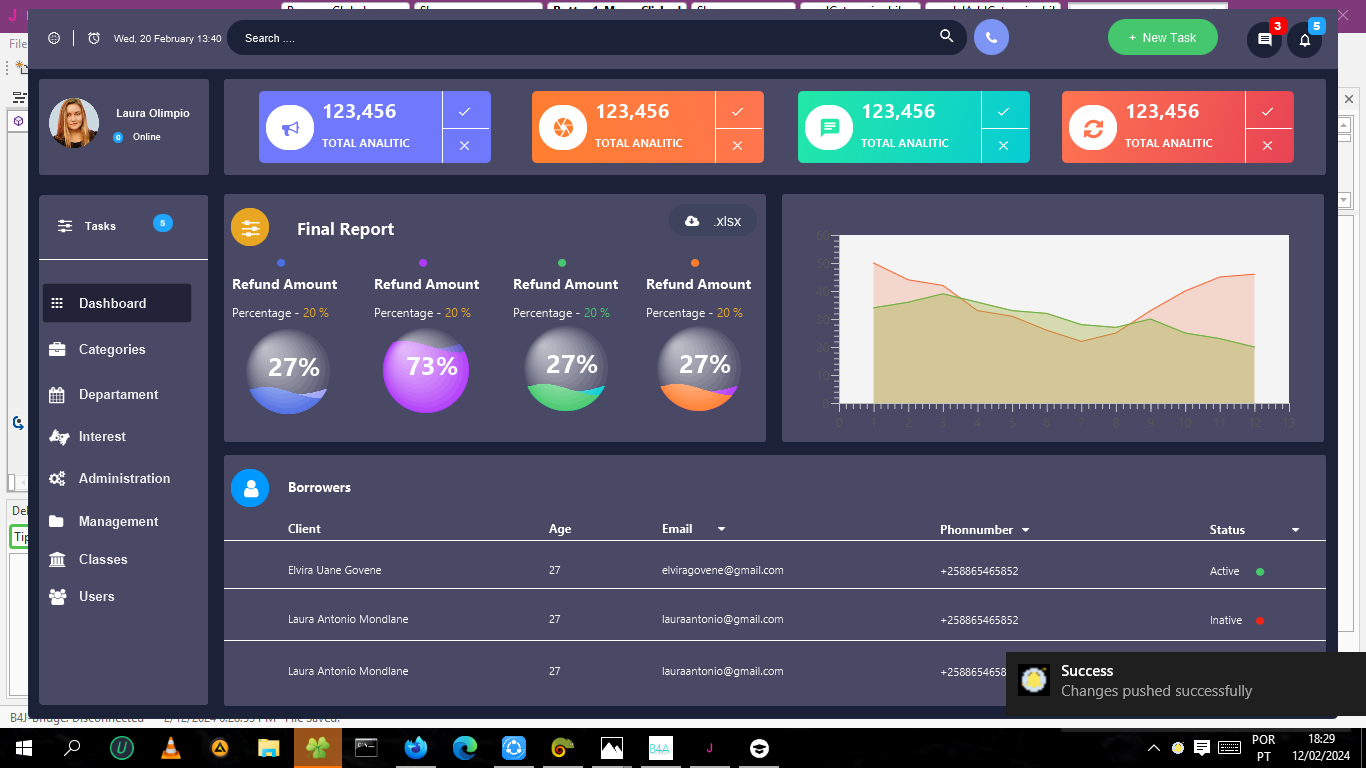Click the sliders icon next to Tasks
The image size is (1366, 768).
pos(65,226)
